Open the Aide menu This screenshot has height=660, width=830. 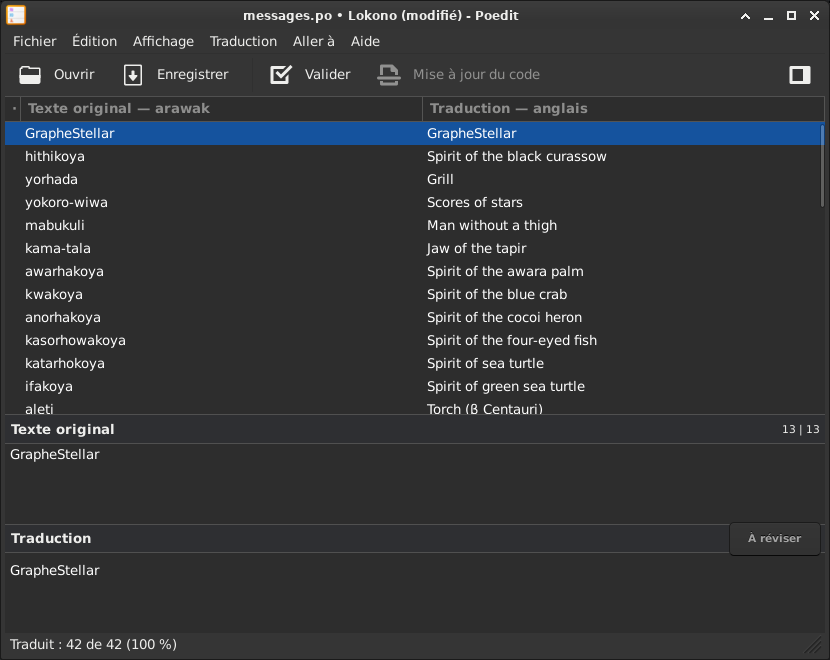[x=365, y=41]
